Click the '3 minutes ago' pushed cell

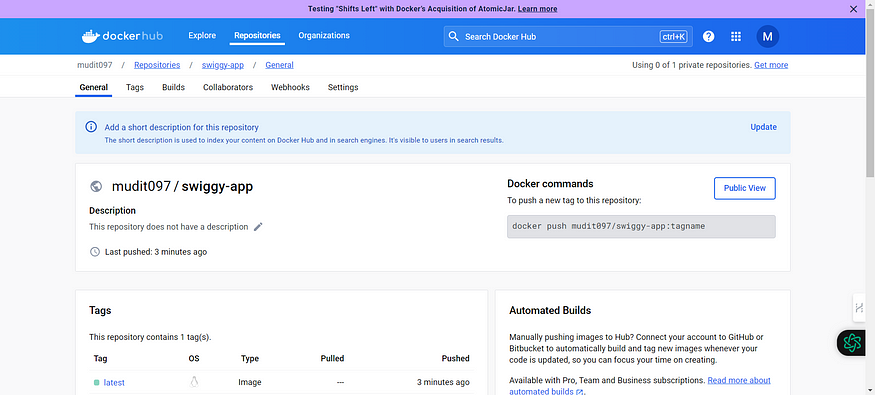443,382
